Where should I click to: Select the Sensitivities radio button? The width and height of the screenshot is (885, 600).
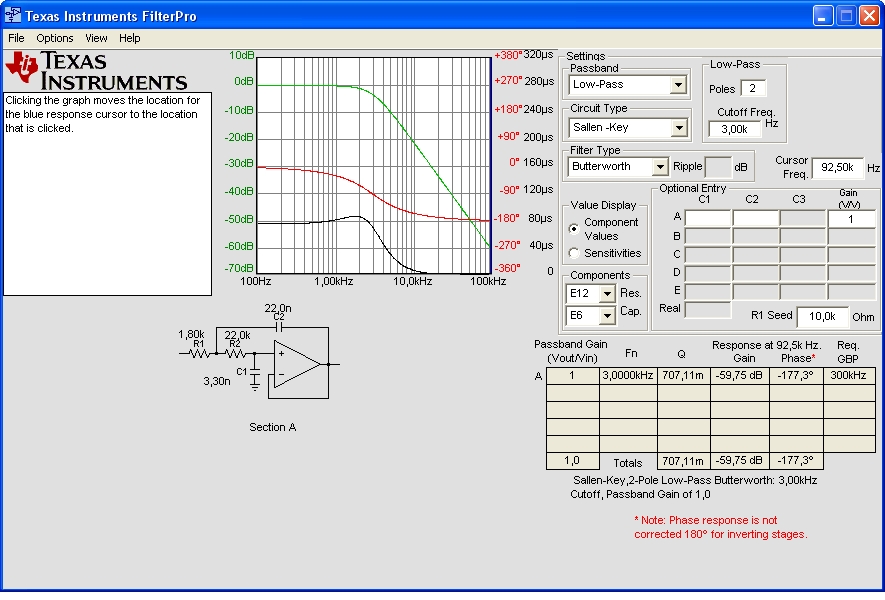pyautogui.click(x=574, y=253)
